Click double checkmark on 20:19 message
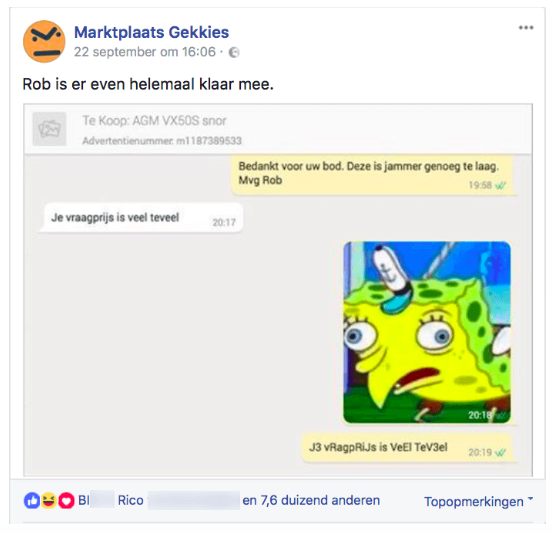The width and height of the screenshot is (553, 534). 500,453
